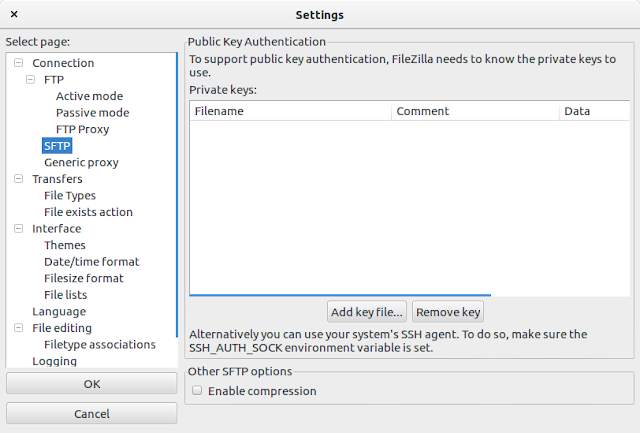Close the Settings window

[x=14, y=14]
